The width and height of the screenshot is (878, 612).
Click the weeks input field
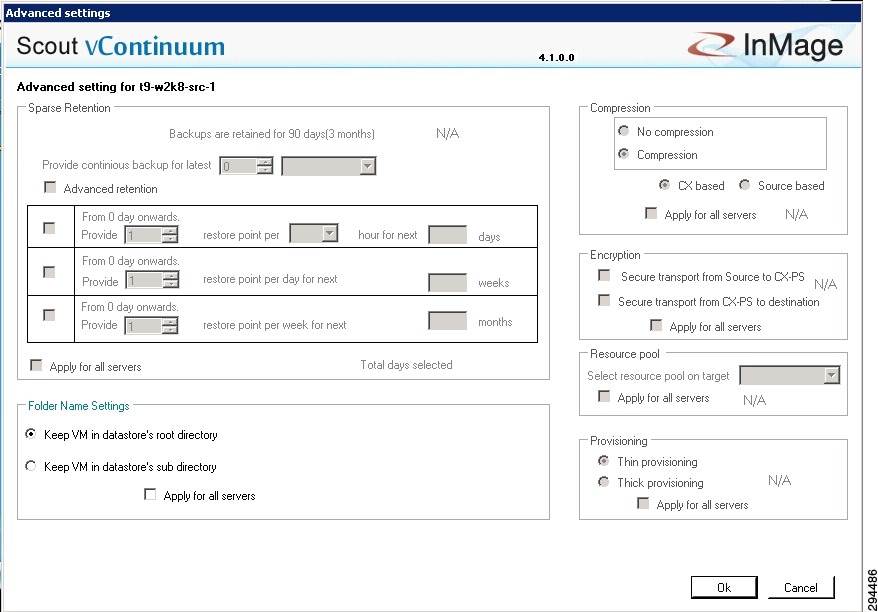447,282
